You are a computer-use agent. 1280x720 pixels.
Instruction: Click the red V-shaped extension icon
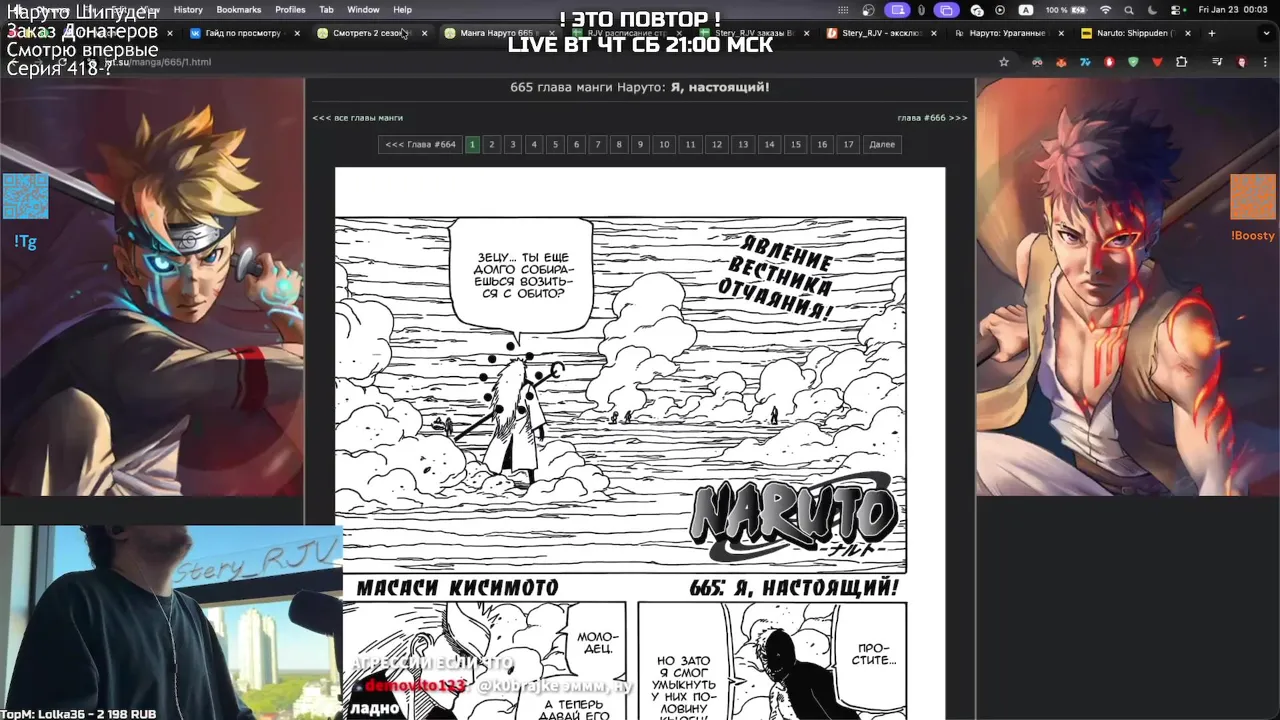tap(1157, 62)
